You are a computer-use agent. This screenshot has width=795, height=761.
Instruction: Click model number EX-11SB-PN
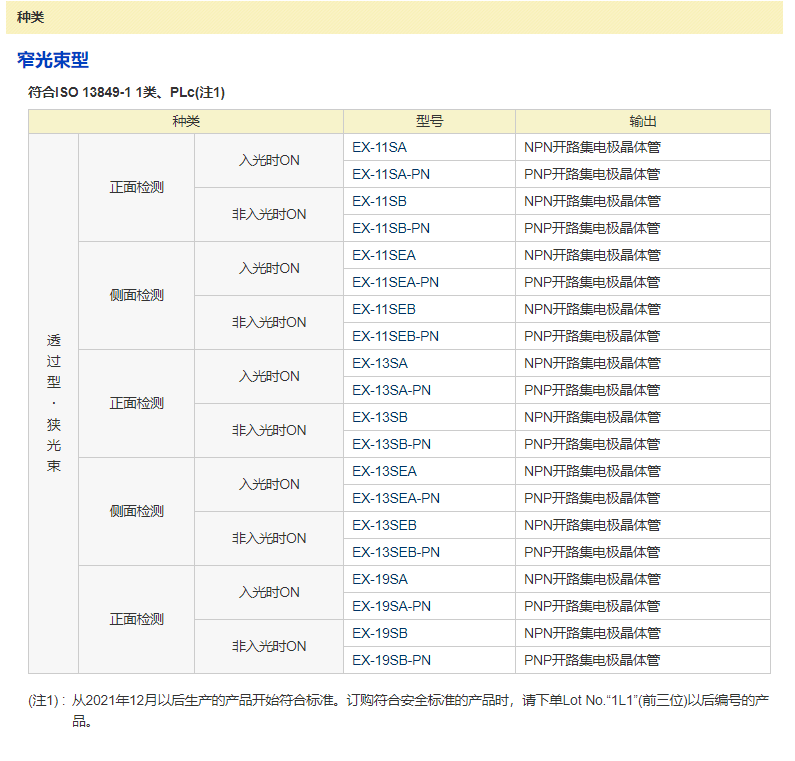(391, 228)
